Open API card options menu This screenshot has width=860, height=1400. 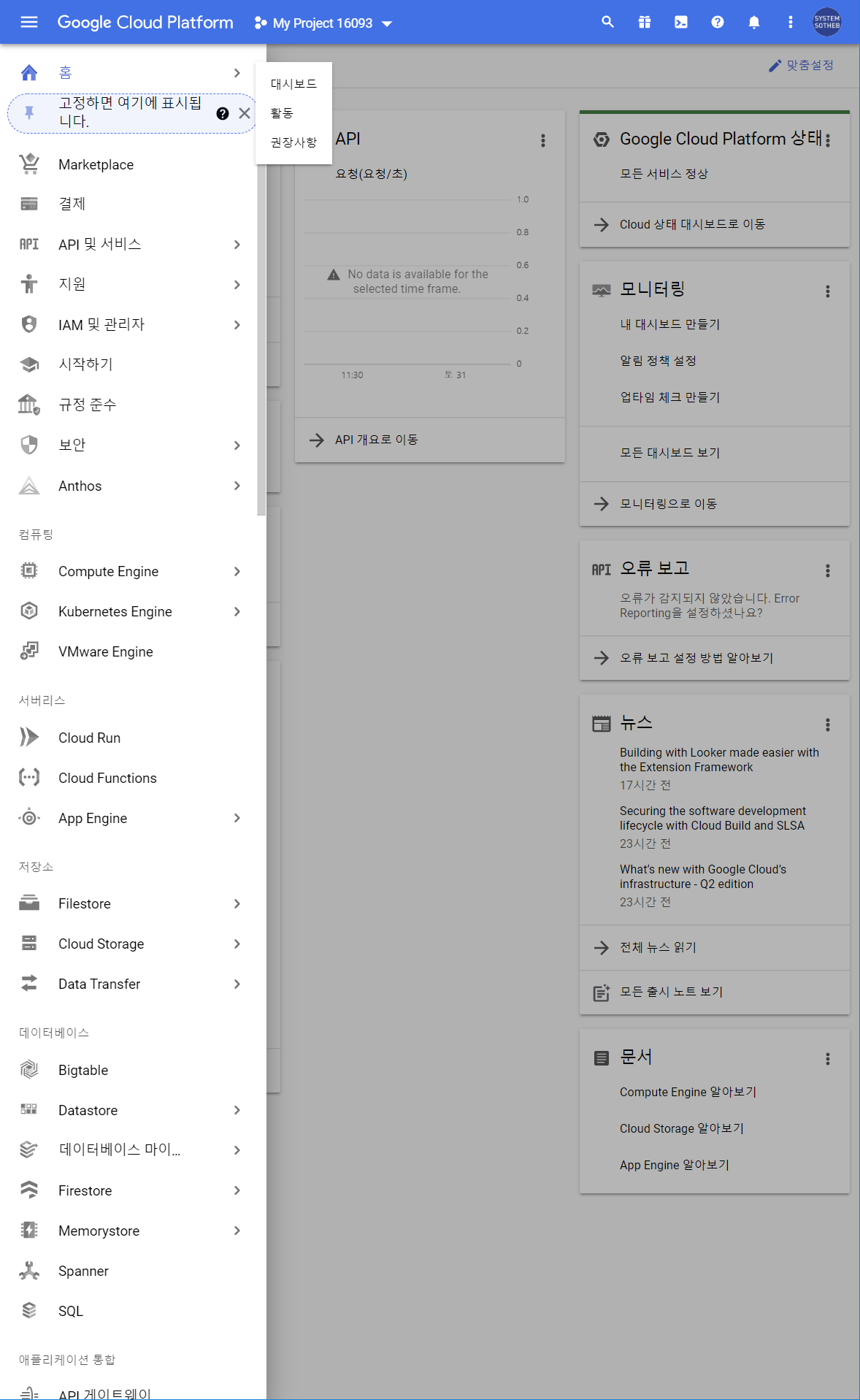click(x=542, y=140)
